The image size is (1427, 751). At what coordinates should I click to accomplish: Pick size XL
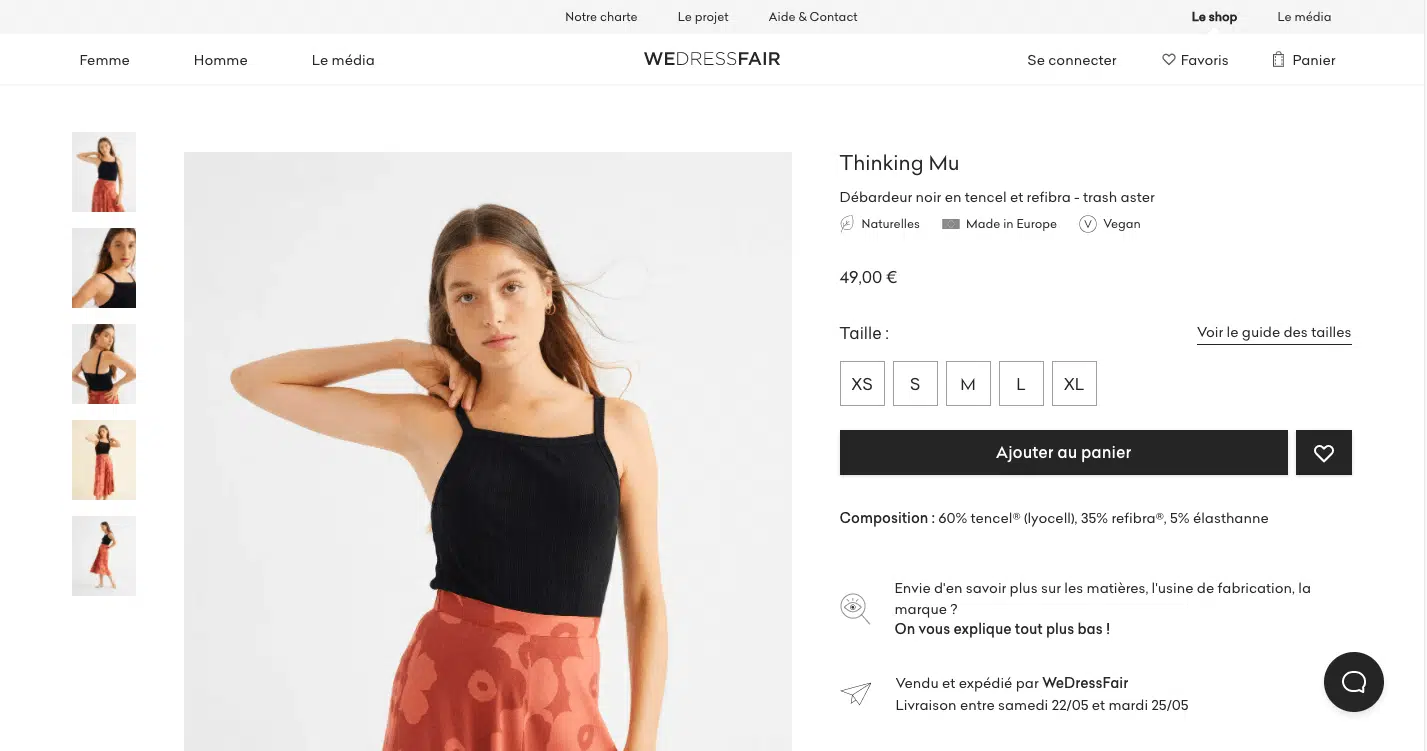1074,384
